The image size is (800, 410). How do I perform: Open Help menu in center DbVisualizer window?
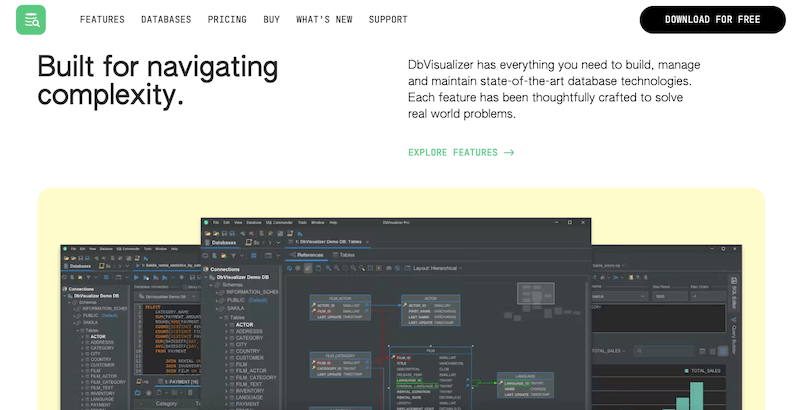point(333,222)
